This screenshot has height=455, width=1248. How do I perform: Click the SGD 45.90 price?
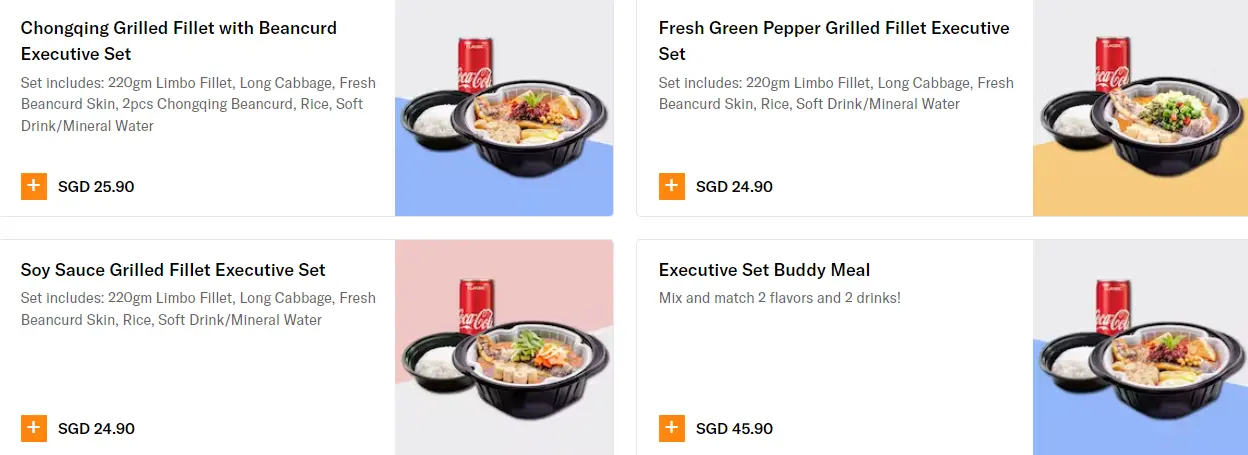coord(734,428)
